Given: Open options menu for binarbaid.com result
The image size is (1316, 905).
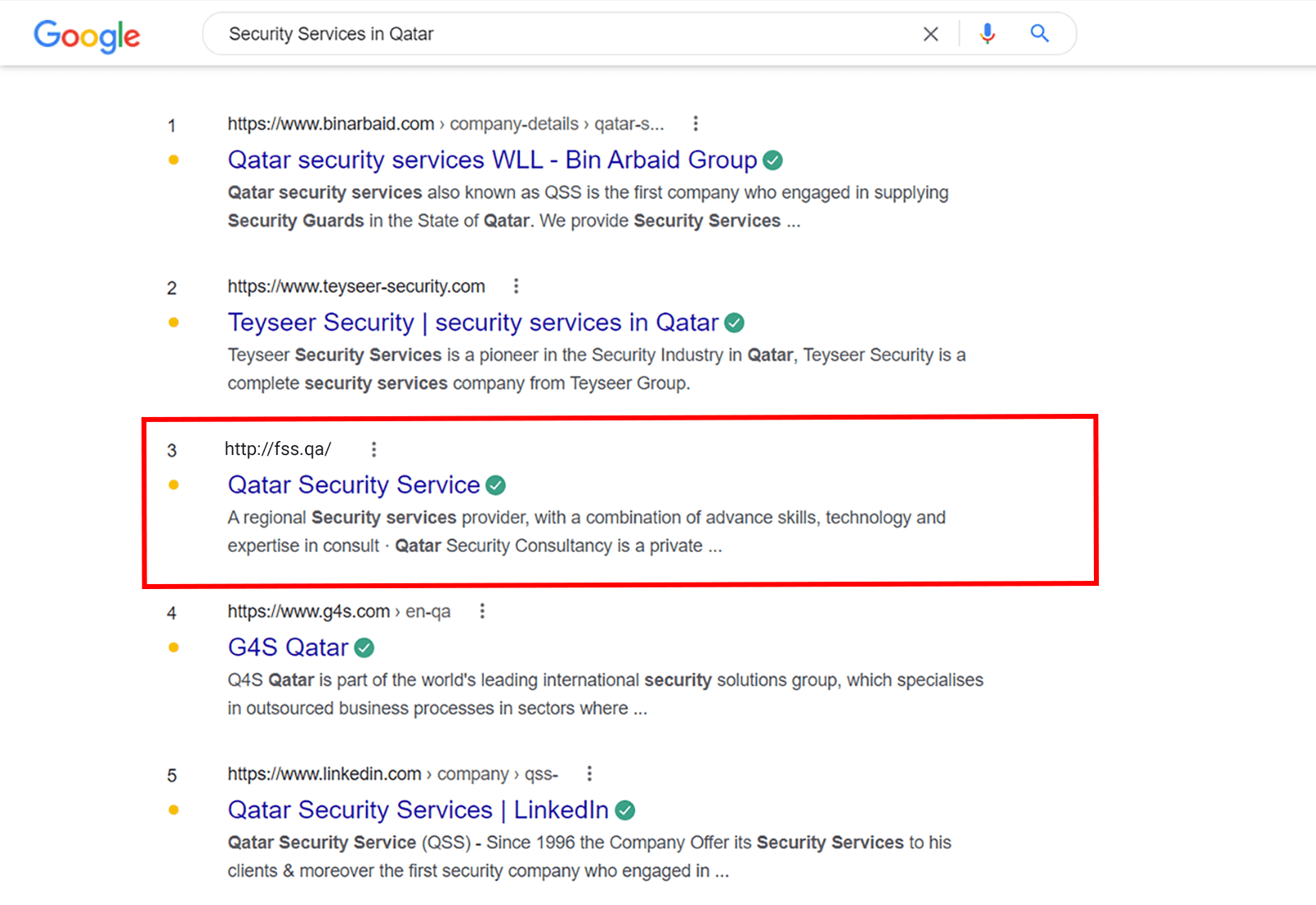Looking at the screenshot, I should pyautogui.click(x=696, y=123).
